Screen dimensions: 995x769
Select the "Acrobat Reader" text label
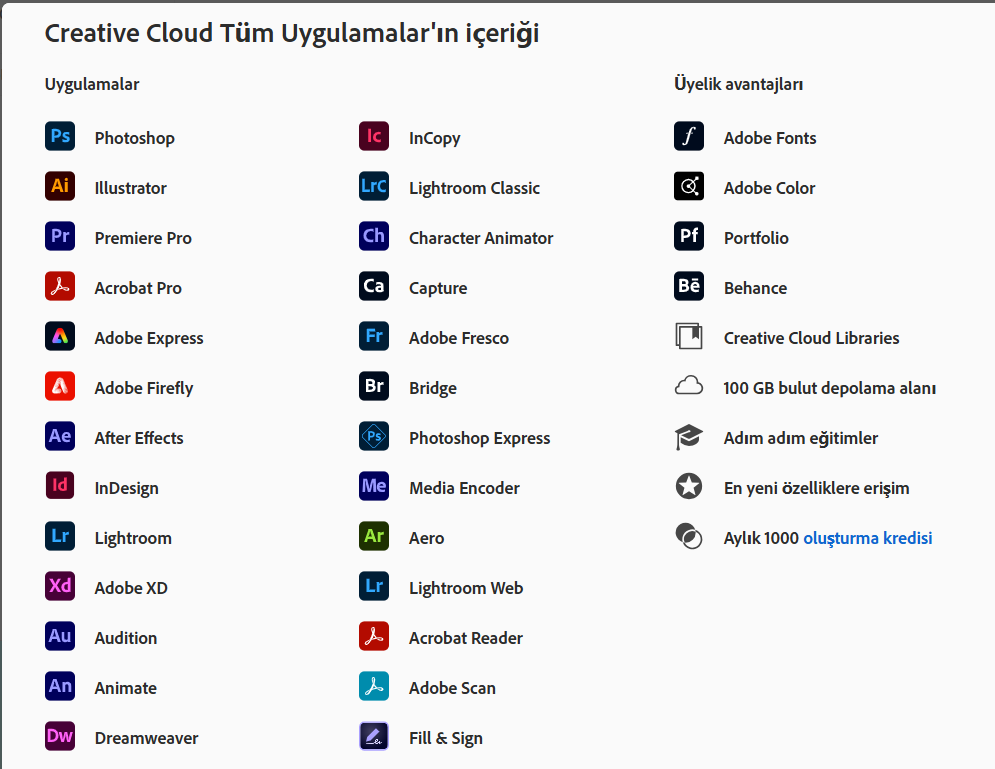(x=466, y=638)
